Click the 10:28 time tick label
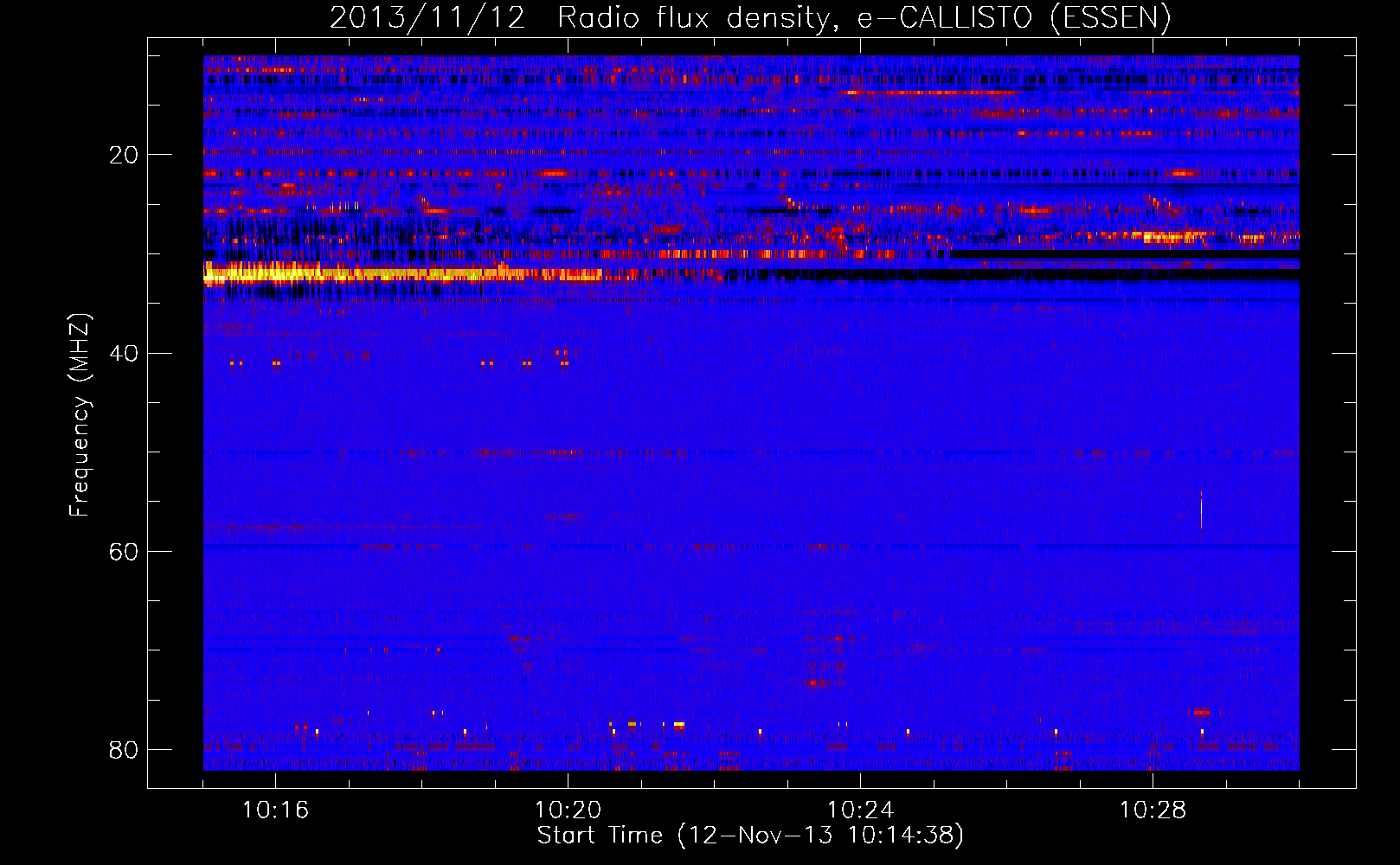 click(1153, 810)
